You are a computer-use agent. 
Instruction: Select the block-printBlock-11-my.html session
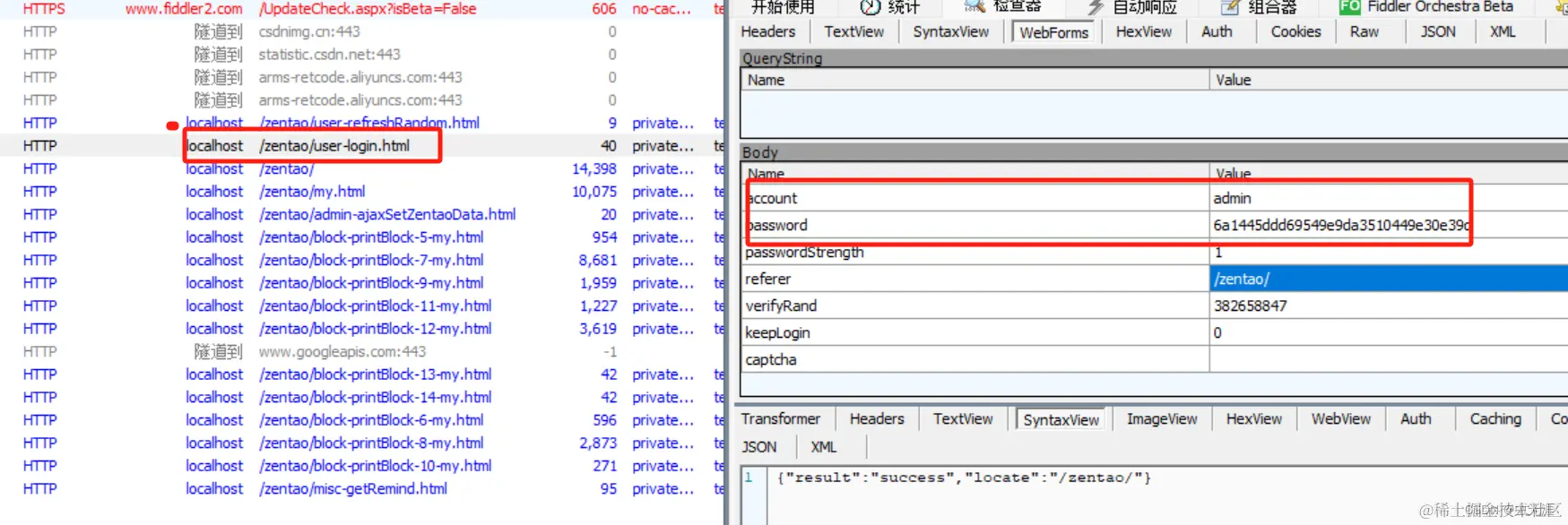(362, 306)
